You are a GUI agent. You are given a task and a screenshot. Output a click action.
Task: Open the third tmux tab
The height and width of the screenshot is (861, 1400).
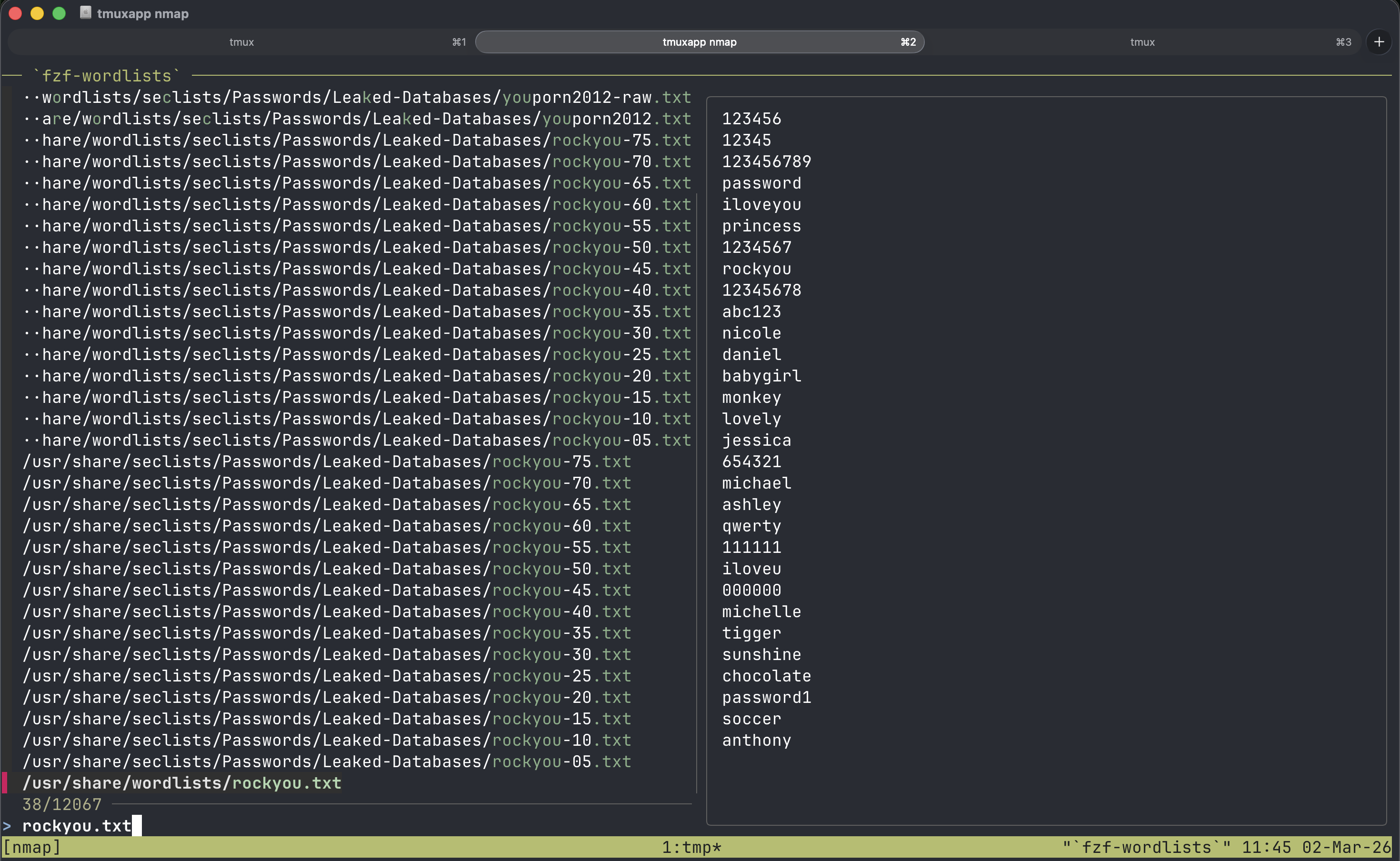[x=1142, y=42]
